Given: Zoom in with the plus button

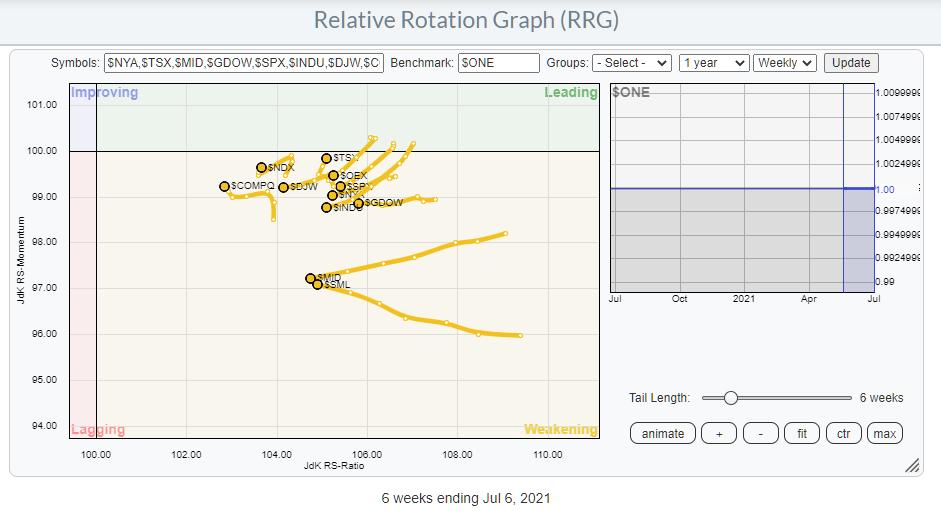Looking at the screenshot, I should click(719, 433).
